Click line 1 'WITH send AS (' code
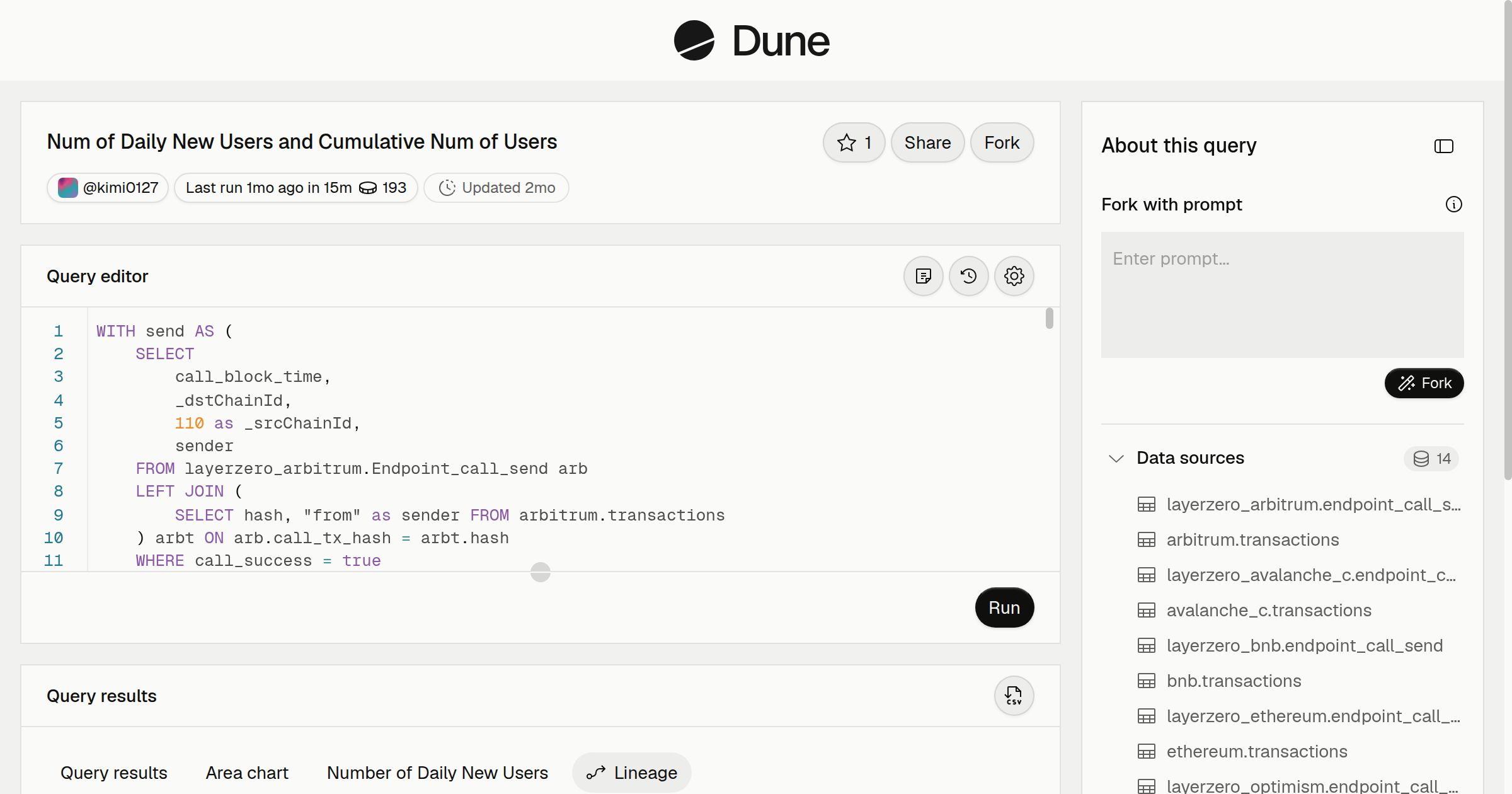The image size is (1512, 794). click(x=164, y=331)
